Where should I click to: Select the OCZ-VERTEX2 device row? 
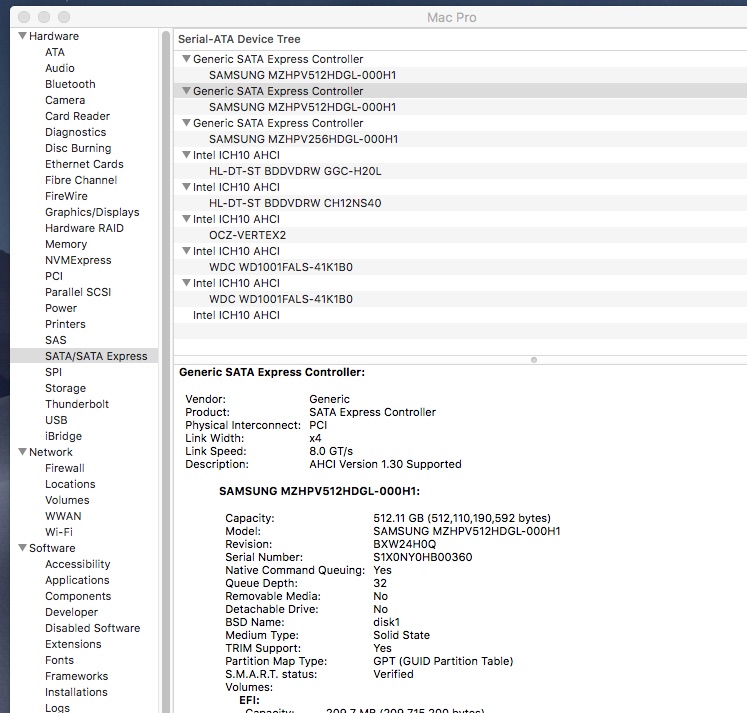[460, 235]
